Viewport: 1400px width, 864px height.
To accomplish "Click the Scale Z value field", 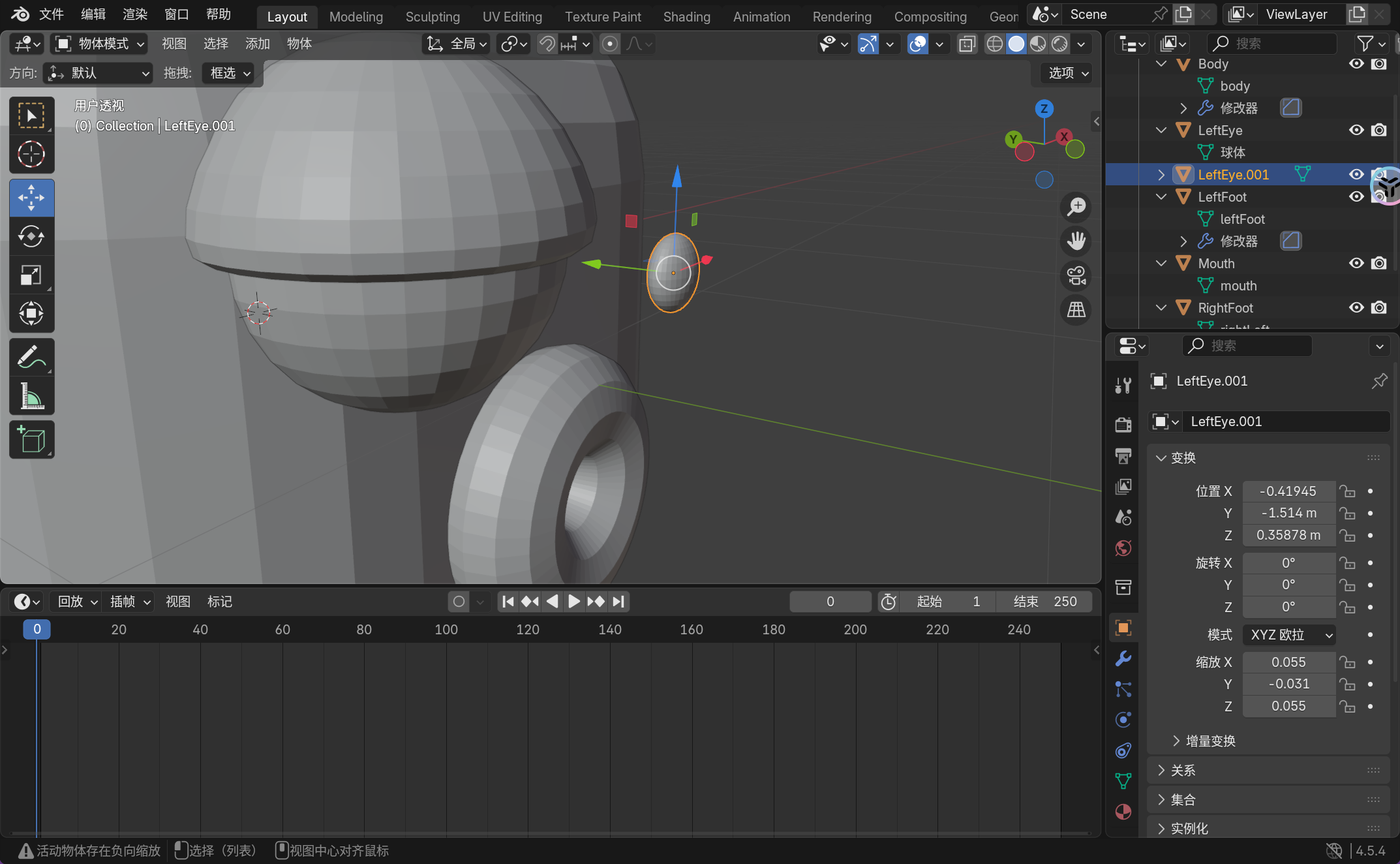I will coord(1288,706).
